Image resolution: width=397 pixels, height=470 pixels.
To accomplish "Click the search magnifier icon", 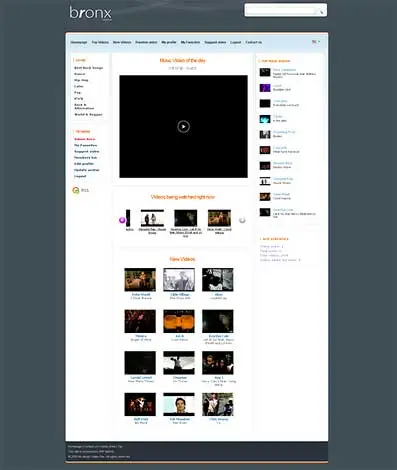I will 321,12.
